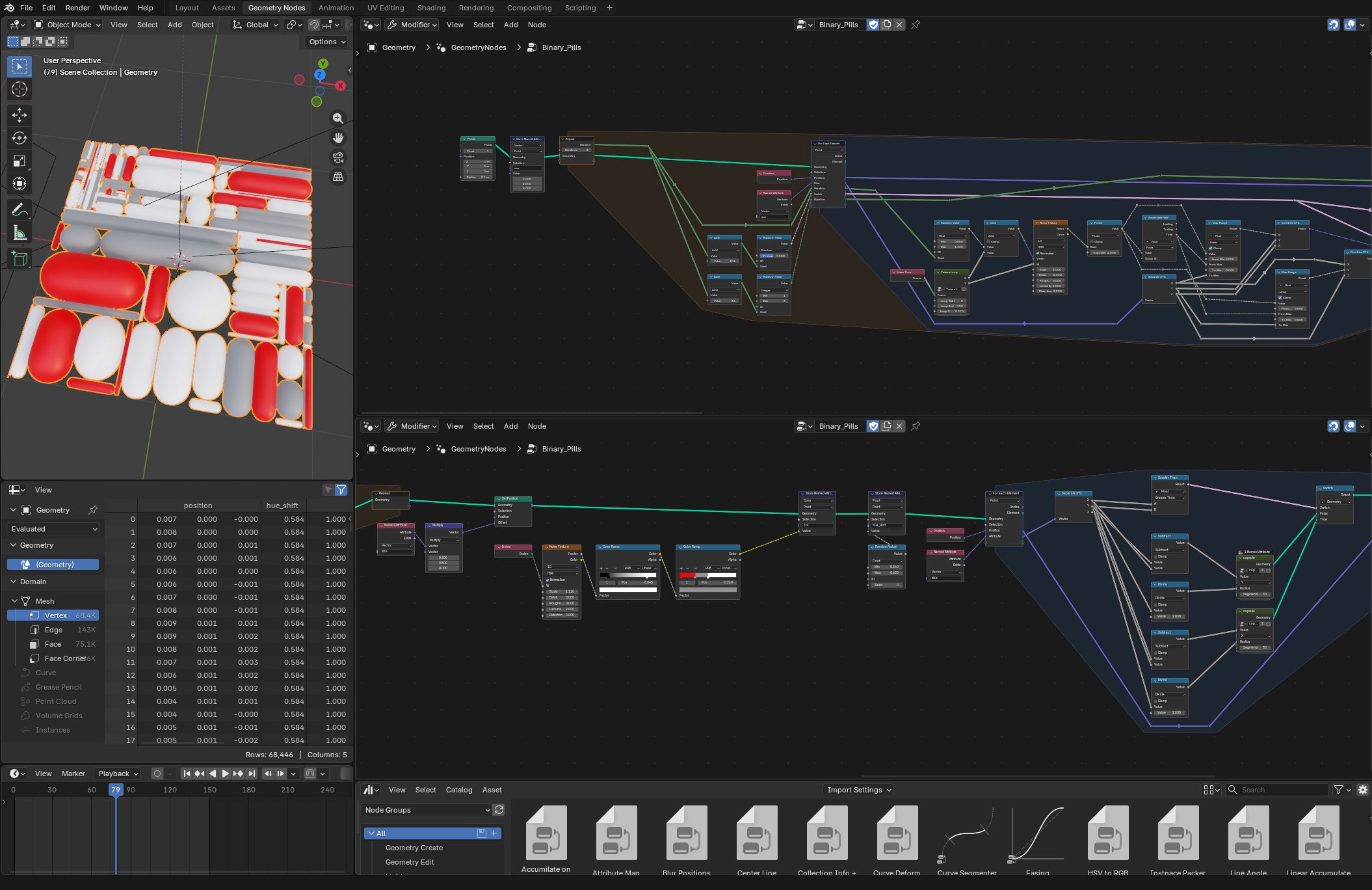
Task: Select Geometry Create catalog entry
Action: click(x=414, y=848)
